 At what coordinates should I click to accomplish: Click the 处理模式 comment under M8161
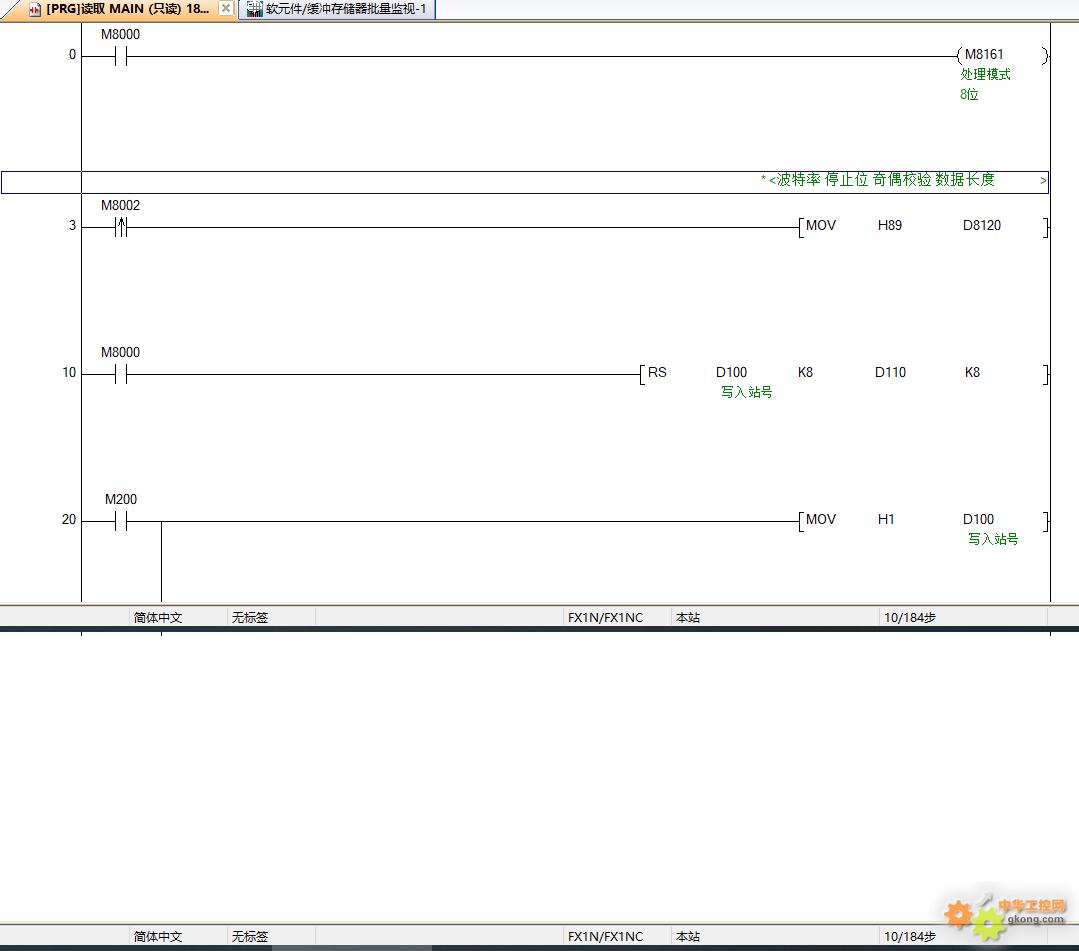[985, 75]
